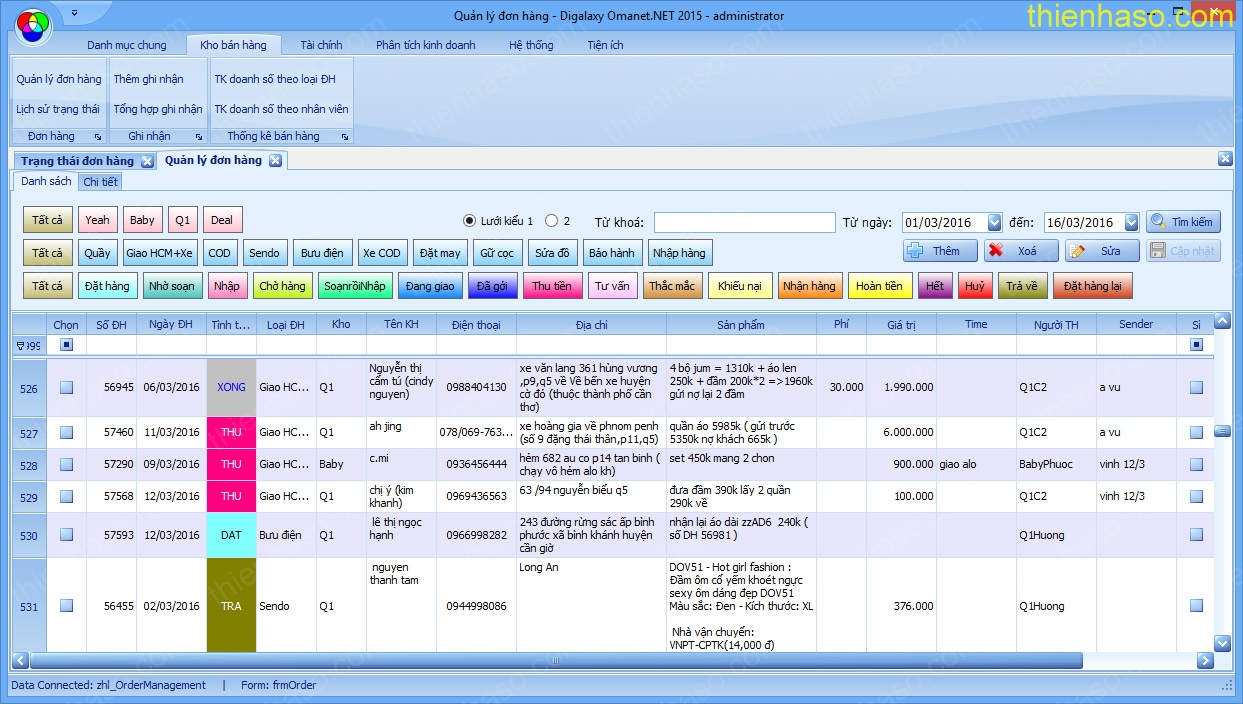Image resolution: width=1243 pixels, height=704 pixels.
Task: Switch to the Tài chính ribbon tab
Action: [321, 45]
